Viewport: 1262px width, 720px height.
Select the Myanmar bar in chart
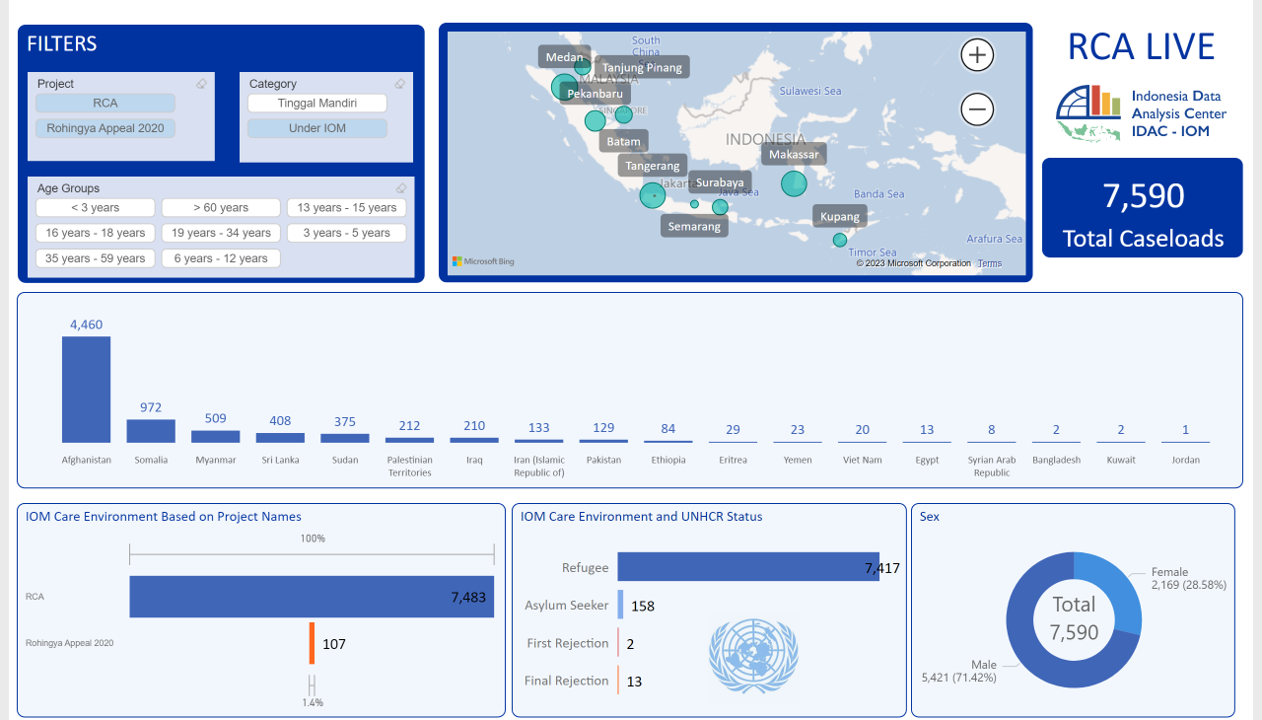click(x=215, y=437)
